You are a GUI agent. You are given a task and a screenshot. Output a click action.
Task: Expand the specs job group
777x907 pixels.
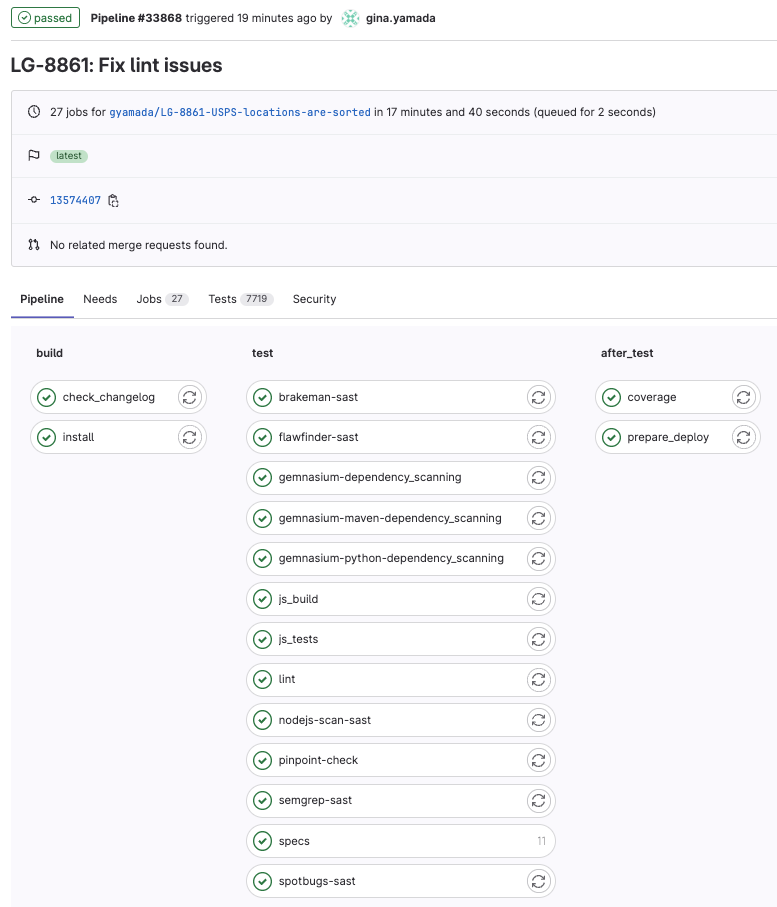click(400, 841)
